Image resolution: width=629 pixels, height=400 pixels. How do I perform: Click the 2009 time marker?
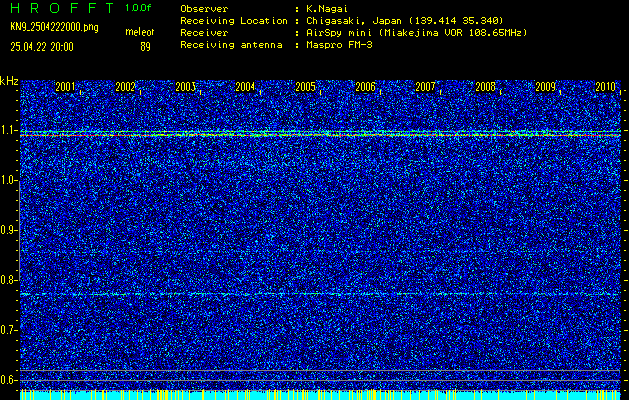pyautogui.click(x=546, y=87)
